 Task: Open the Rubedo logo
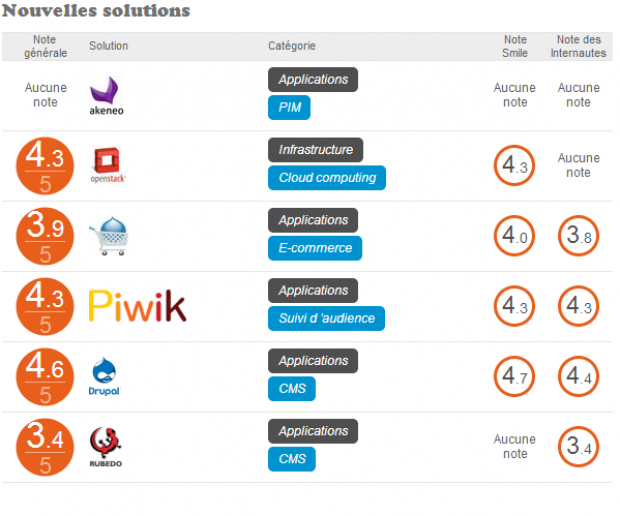pyautogui.click(x=106, y=447)
